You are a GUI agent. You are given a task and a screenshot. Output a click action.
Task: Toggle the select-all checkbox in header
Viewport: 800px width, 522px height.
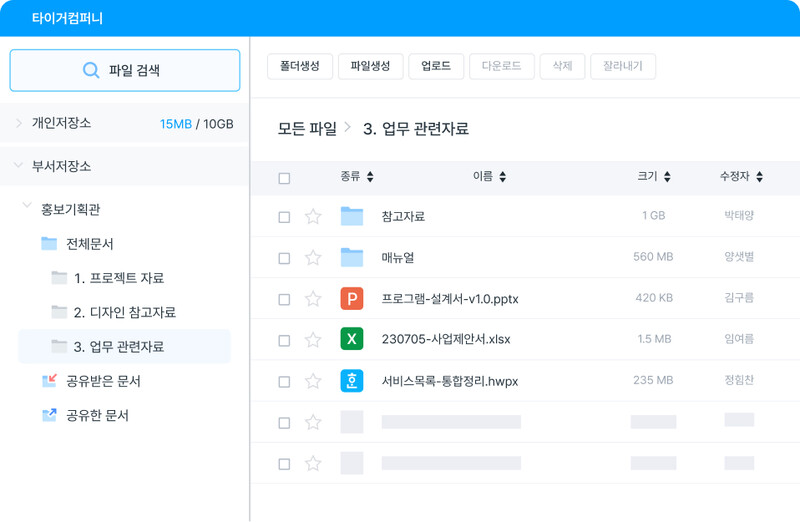pos(284,178)
